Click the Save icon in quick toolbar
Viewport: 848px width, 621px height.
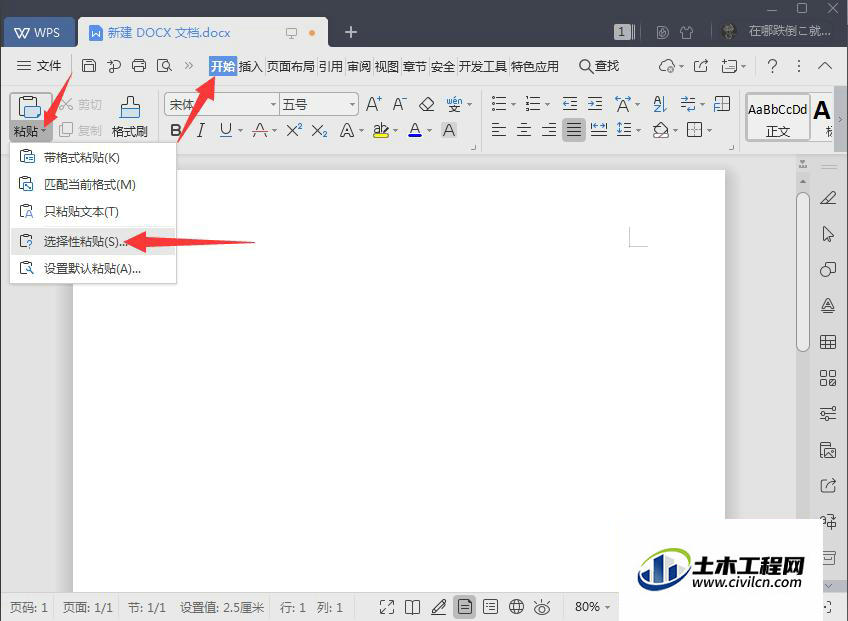point(89,66)
